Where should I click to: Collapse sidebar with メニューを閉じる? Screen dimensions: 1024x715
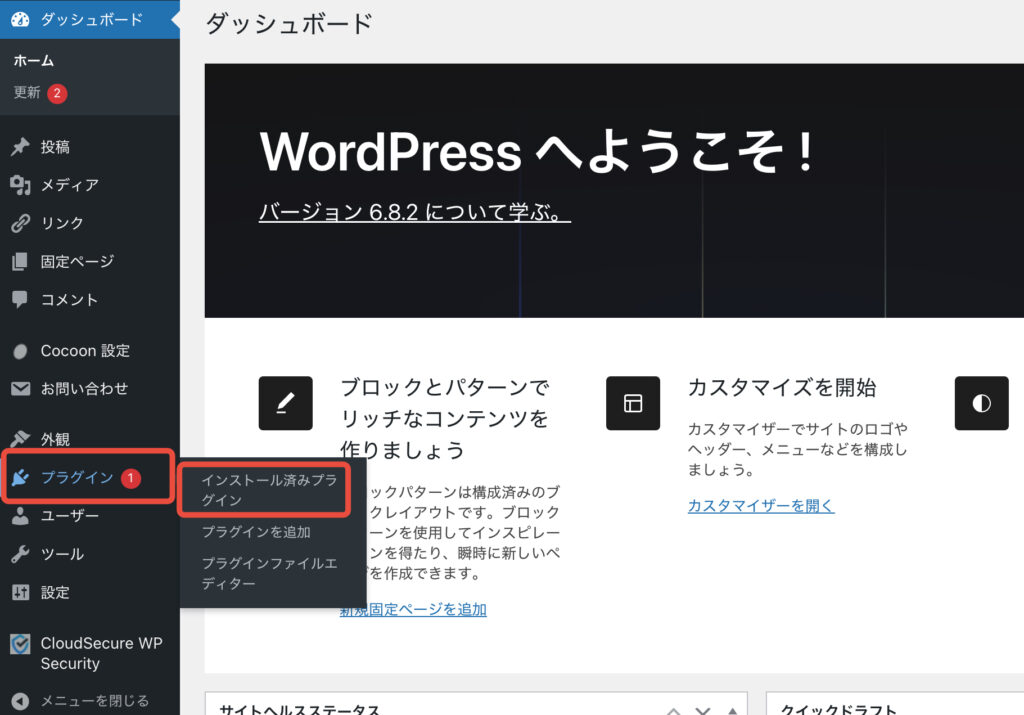(89, 701)
